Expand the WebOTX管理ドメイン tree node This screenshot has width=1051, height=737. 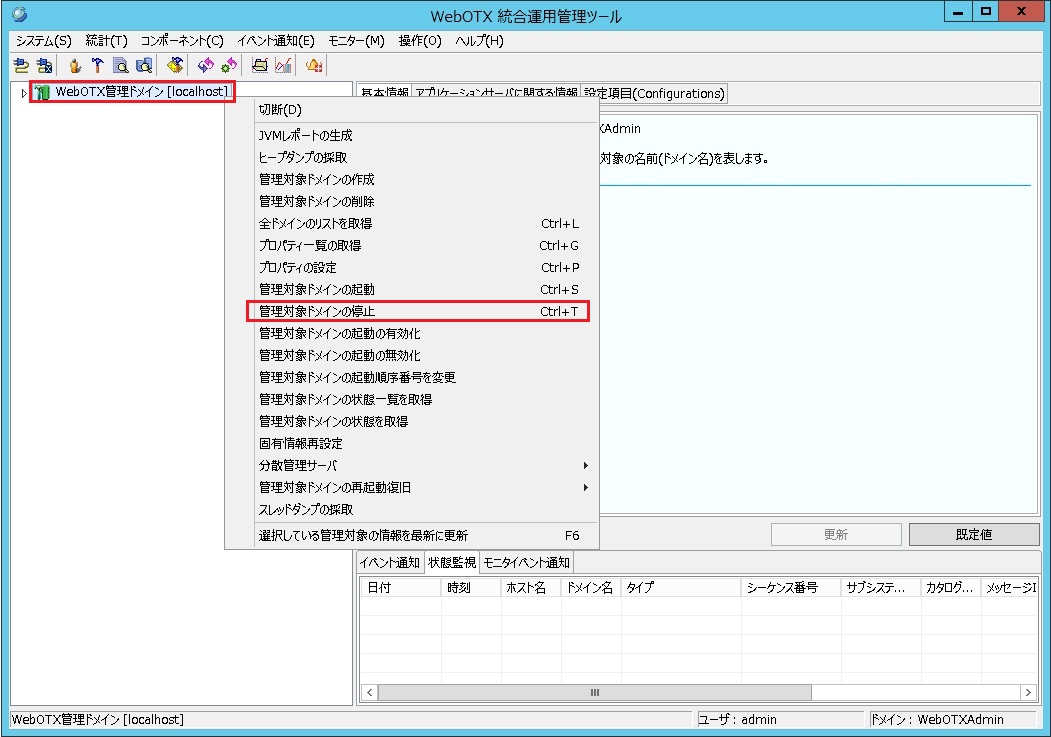tap(22, 91)
